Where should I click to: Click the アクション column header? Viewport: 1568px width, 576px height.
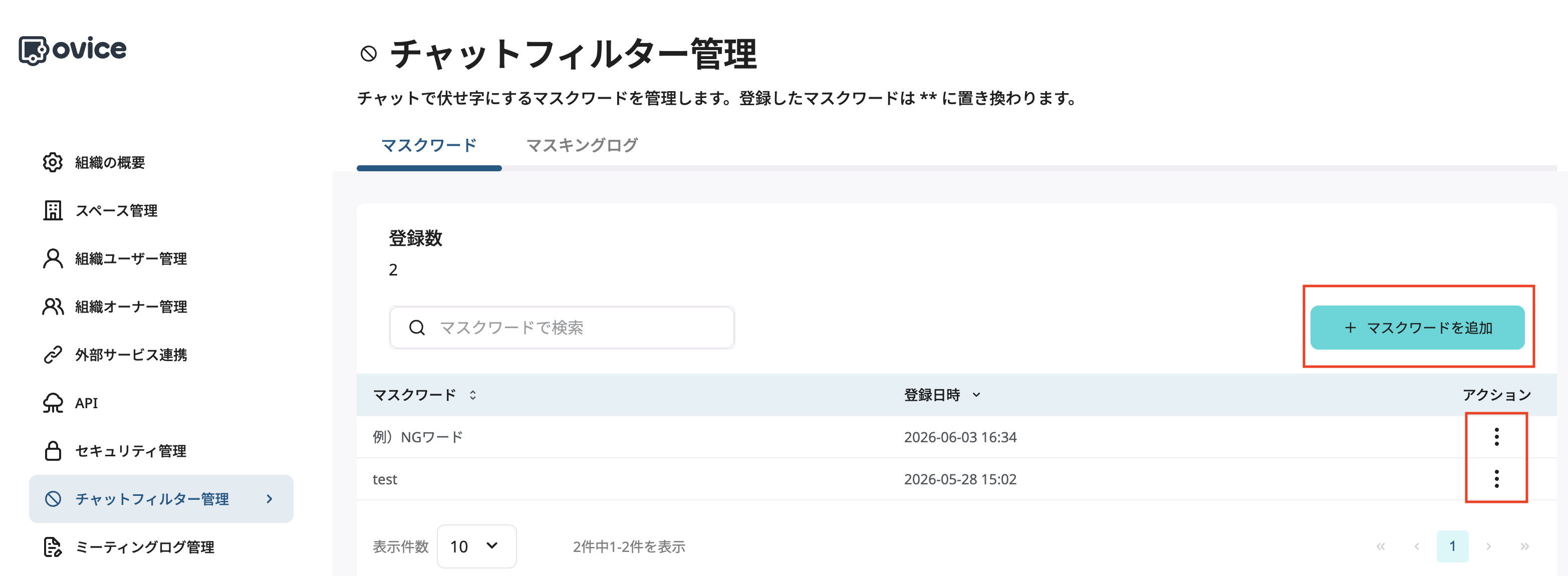click(1497, 395)
